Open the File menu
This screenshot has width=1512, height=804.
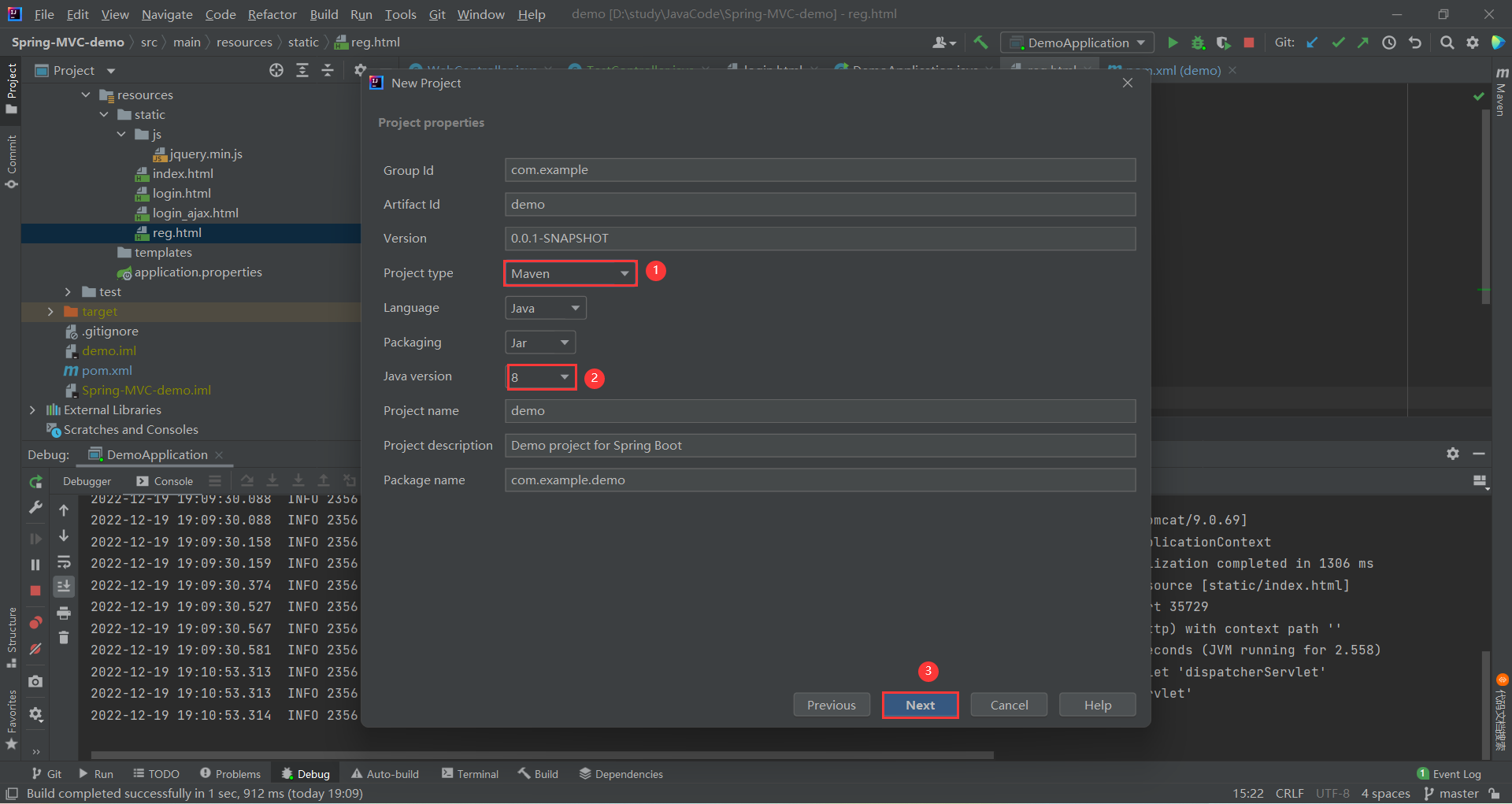[x=44, y=14]
